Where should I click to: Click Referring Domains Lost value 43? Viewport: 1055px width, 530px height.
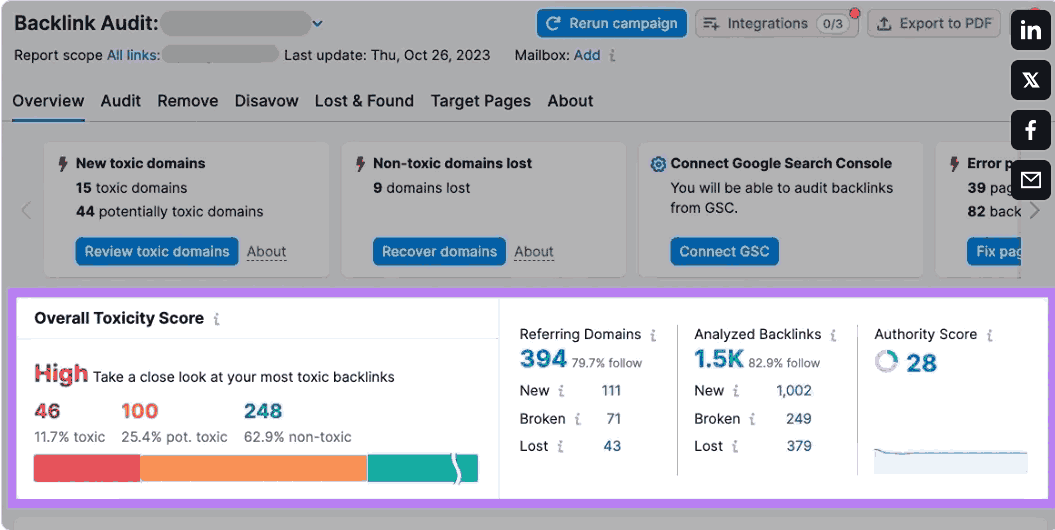(612, 447)
